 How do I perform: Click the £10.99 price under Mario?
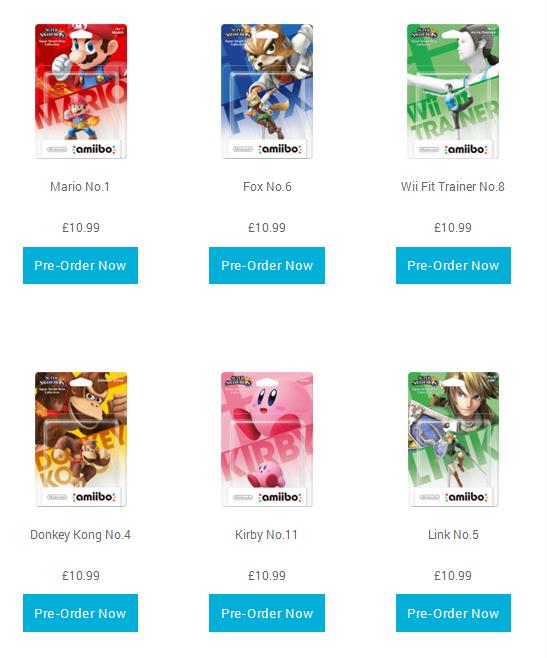point(81,227)
